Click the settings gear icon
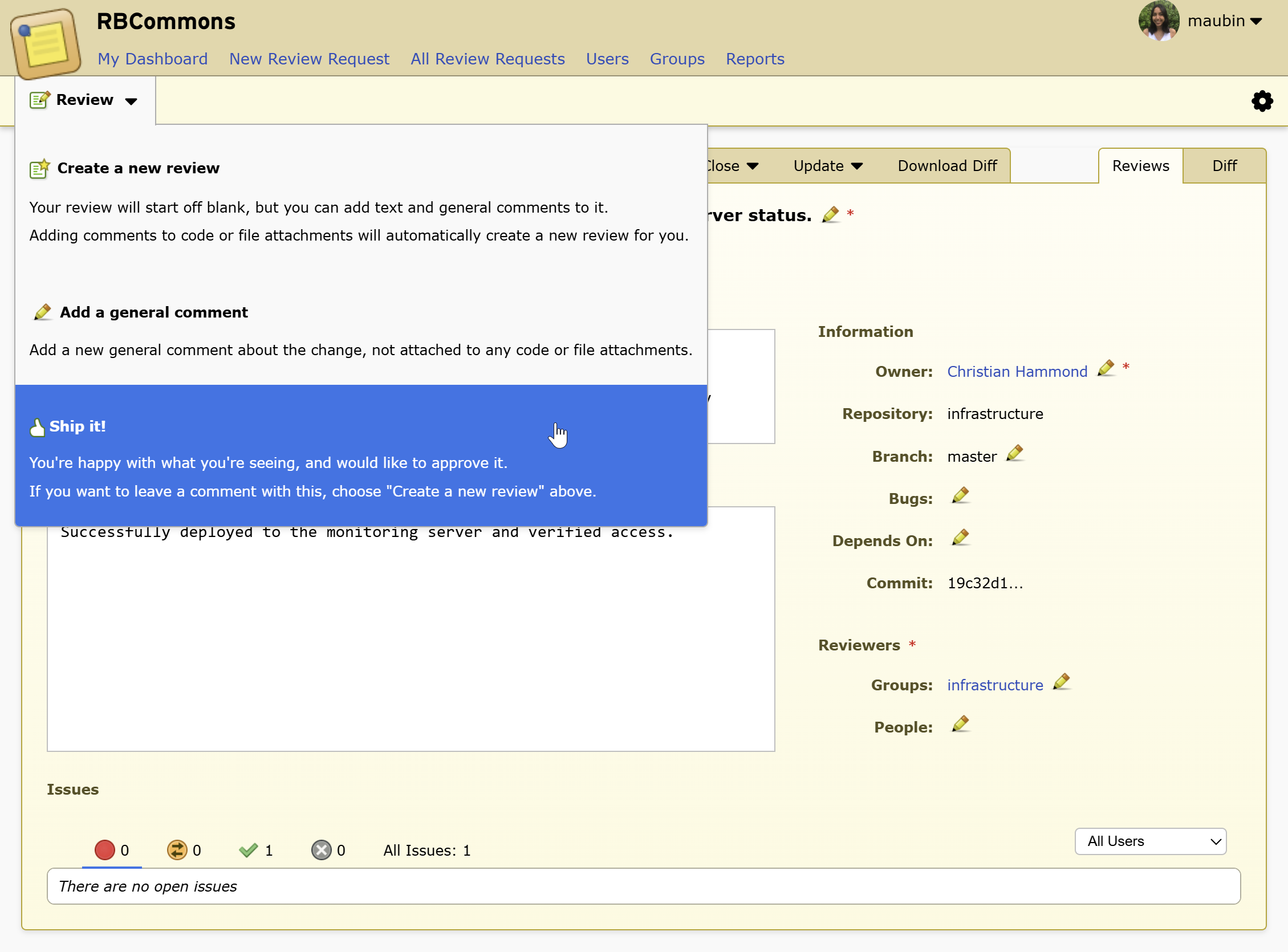This screenshot has width=1288, height=952. point(1262,101)
